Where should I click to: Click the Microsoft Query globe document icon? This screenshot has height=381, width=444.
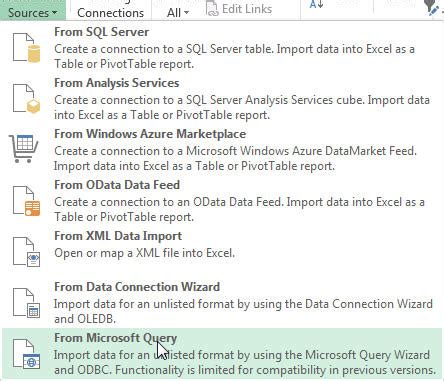point(26,354)
